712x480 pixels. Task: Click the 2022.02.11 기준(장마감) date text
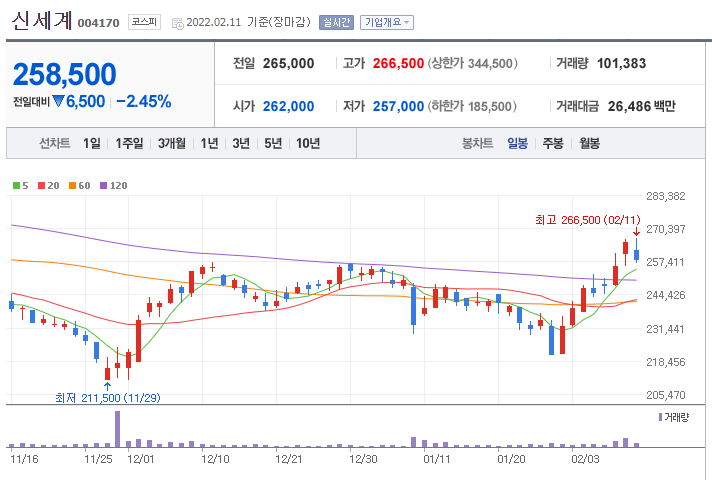point(248,22)
